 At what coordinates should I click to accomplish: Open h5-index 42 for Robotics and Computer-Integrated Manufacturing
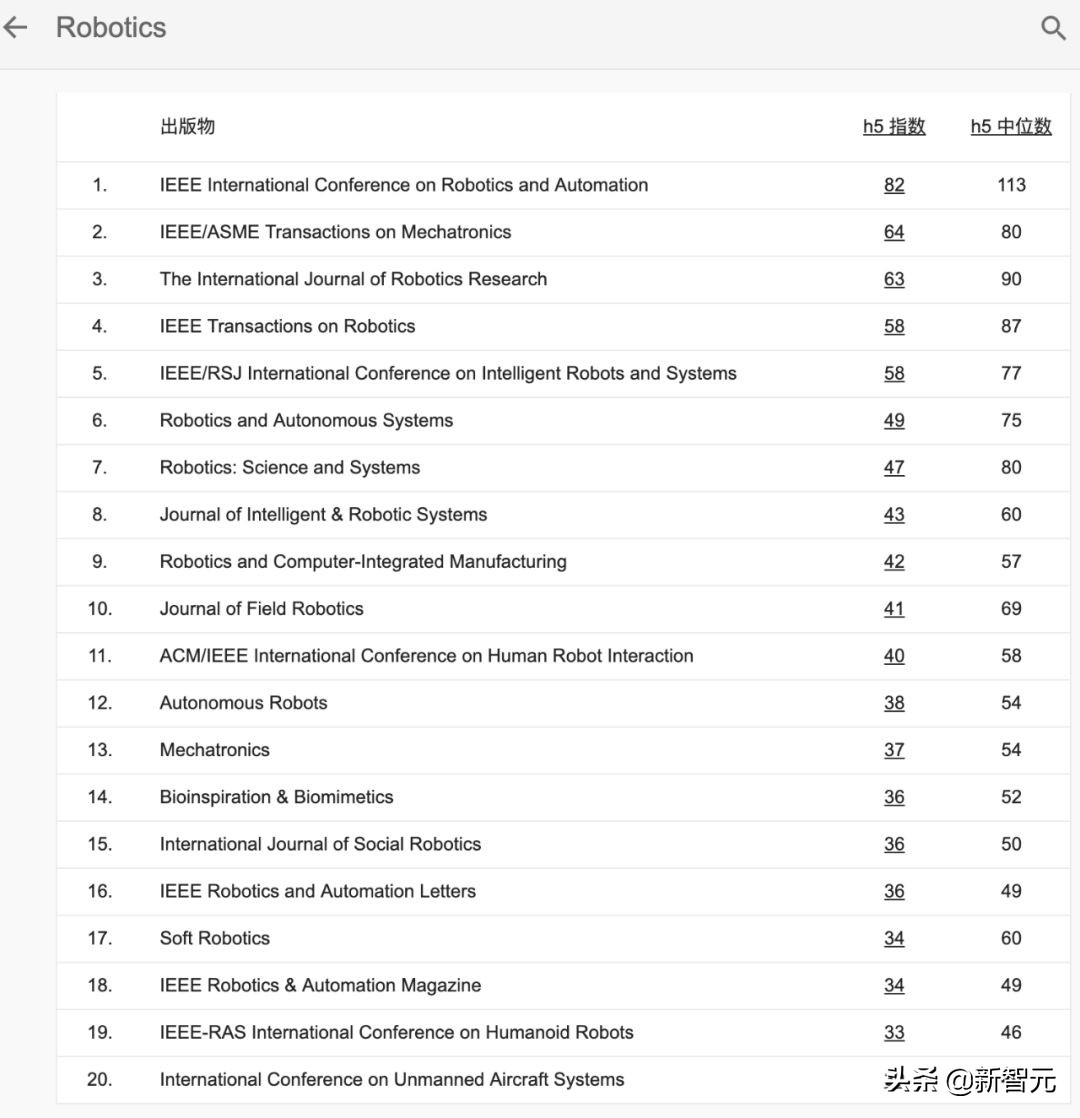(894, 561)
